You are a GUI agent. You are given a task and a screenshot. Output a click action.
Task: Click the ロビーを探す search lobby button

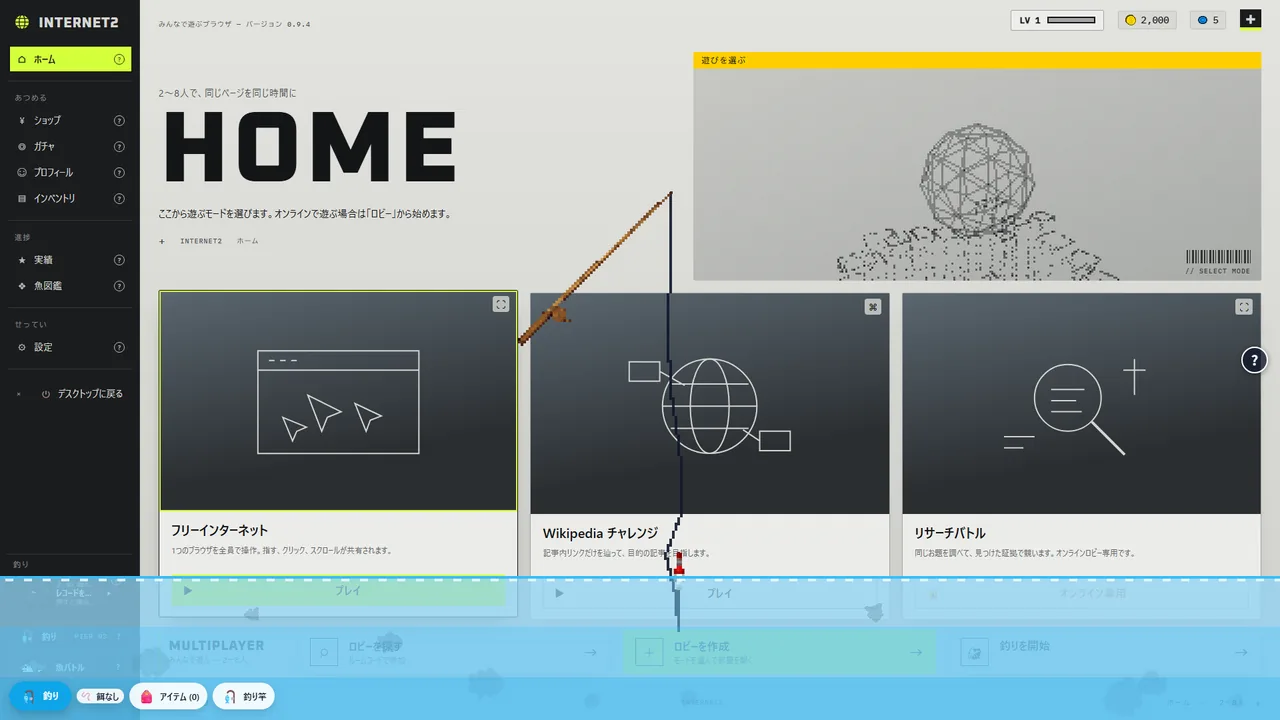click(x=454, y=652)
